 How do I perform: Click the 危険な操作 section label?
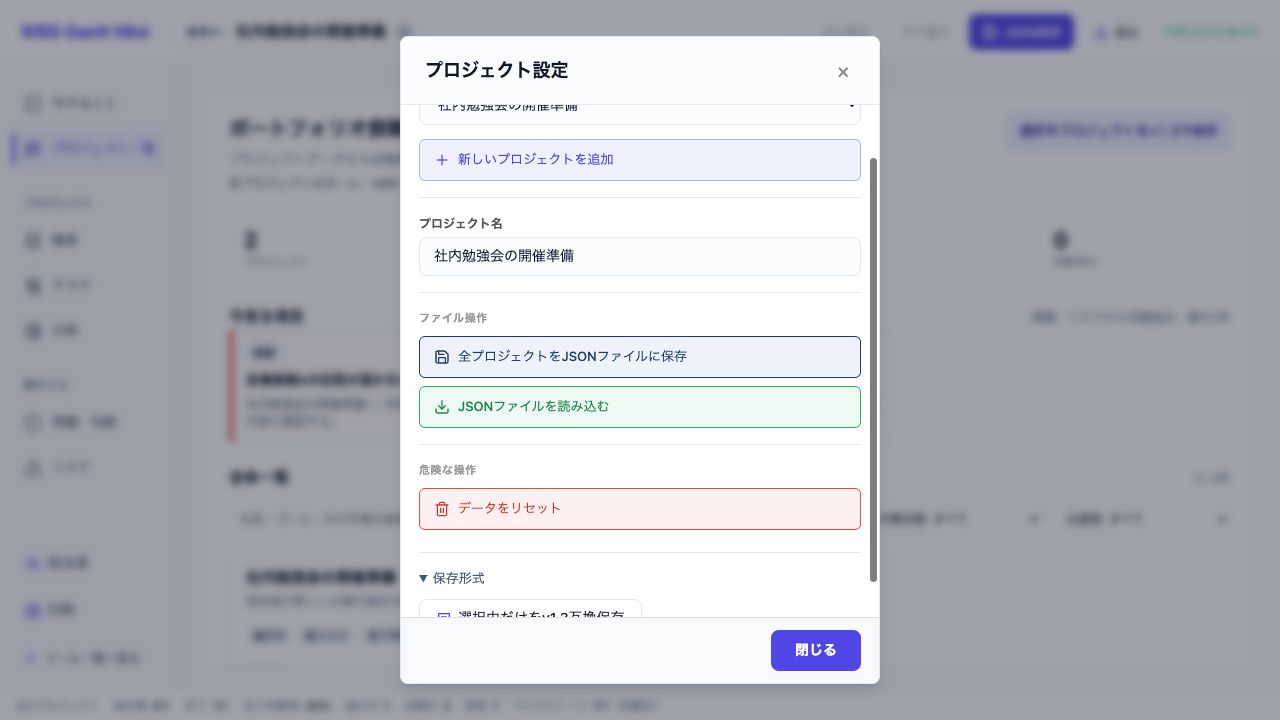(x=447, y=470)
